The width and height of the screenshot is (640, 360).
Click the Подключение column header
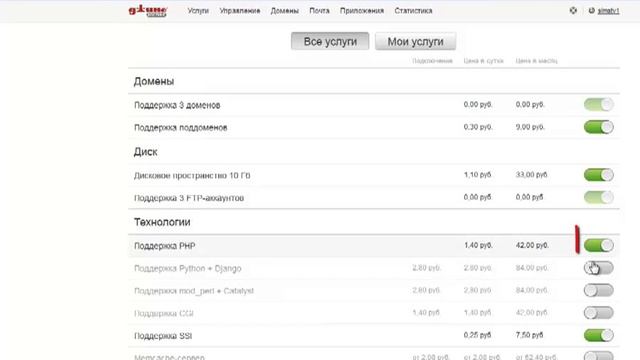click(432, 61)
